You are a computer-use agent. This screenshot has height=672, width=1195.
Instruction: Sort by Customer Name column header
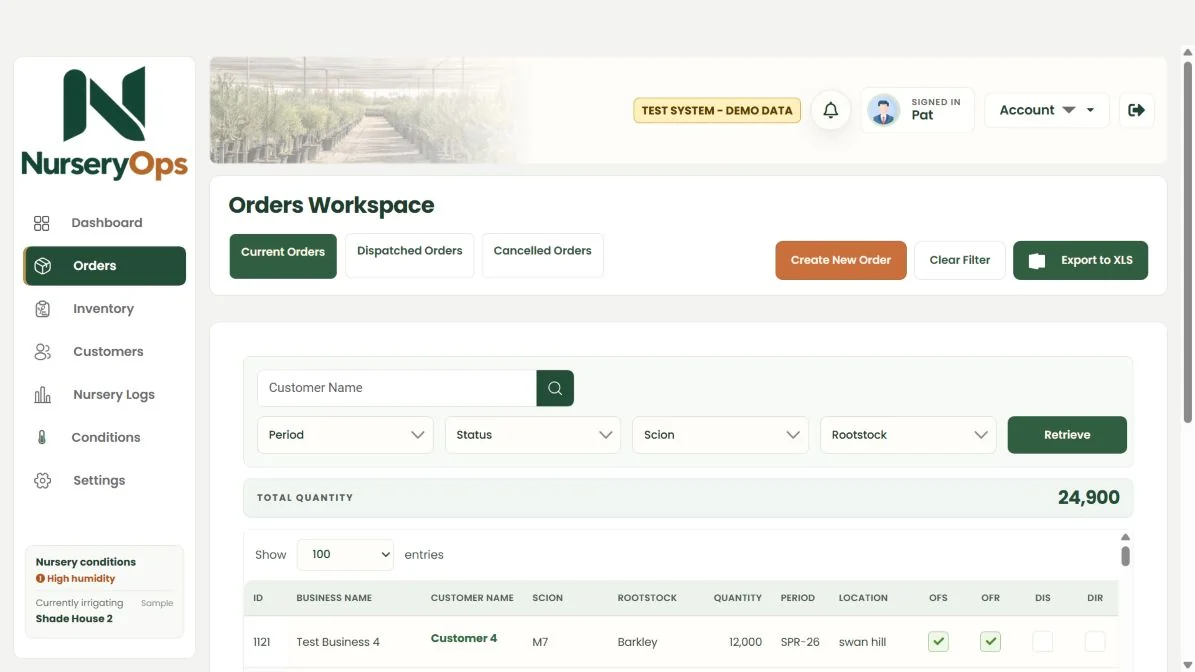click(472, 598)
